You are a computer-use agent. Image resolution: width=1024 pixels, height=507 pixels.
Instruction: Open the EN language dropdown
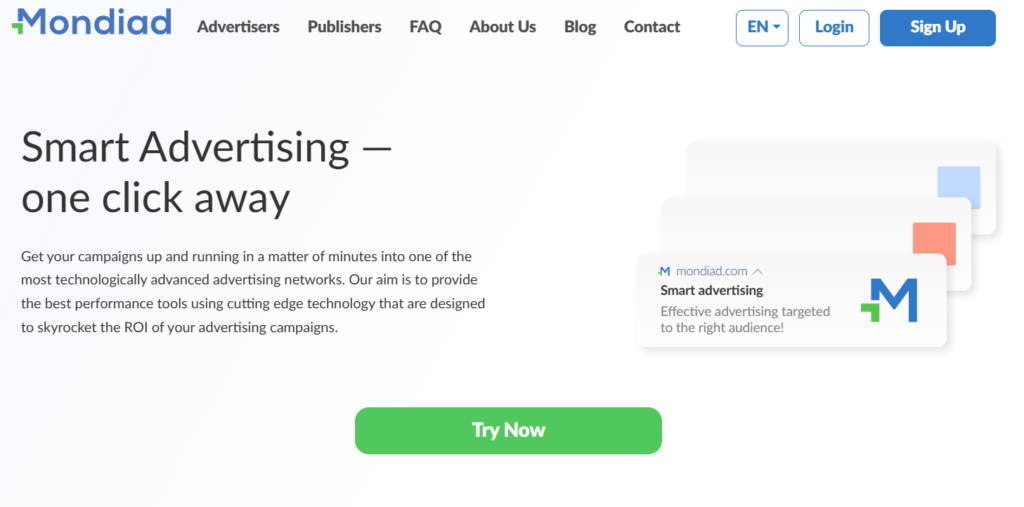(x=762, y=27)
